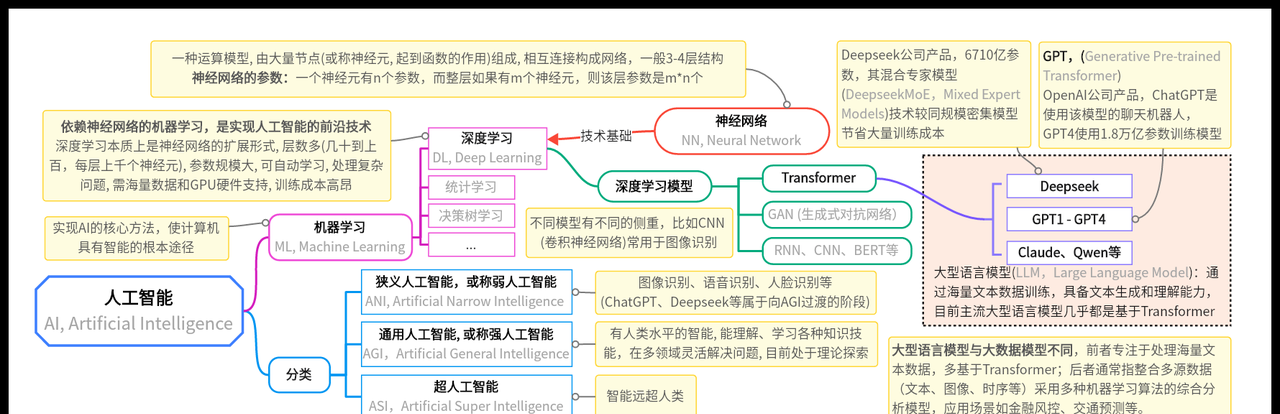Select the 神经网络 NN, Neural Network node
The image size is (1280, 414).
[x=742, y=130]
